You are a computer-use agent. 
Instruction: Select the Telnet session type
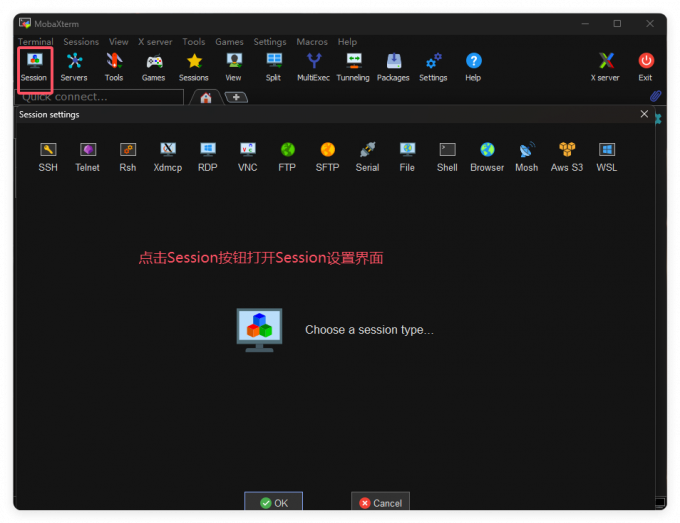[x=88, y=157]
